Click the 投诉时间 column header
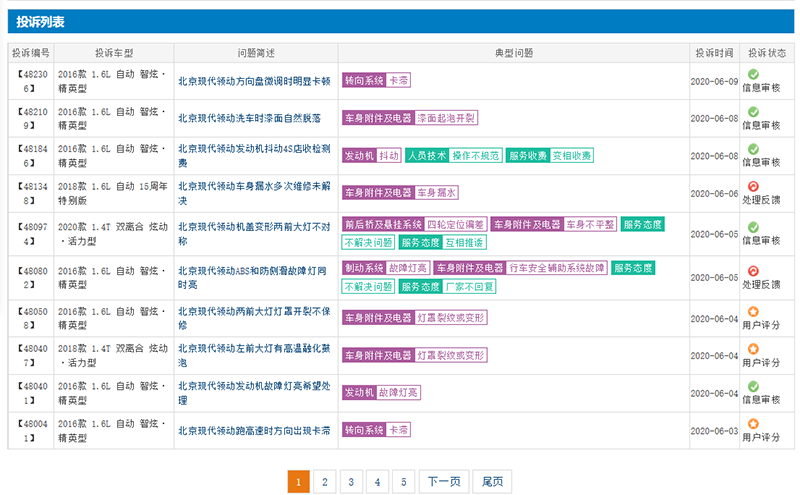Image resolution: width=800 pixels, height=495 pixels. coord(714,52)
